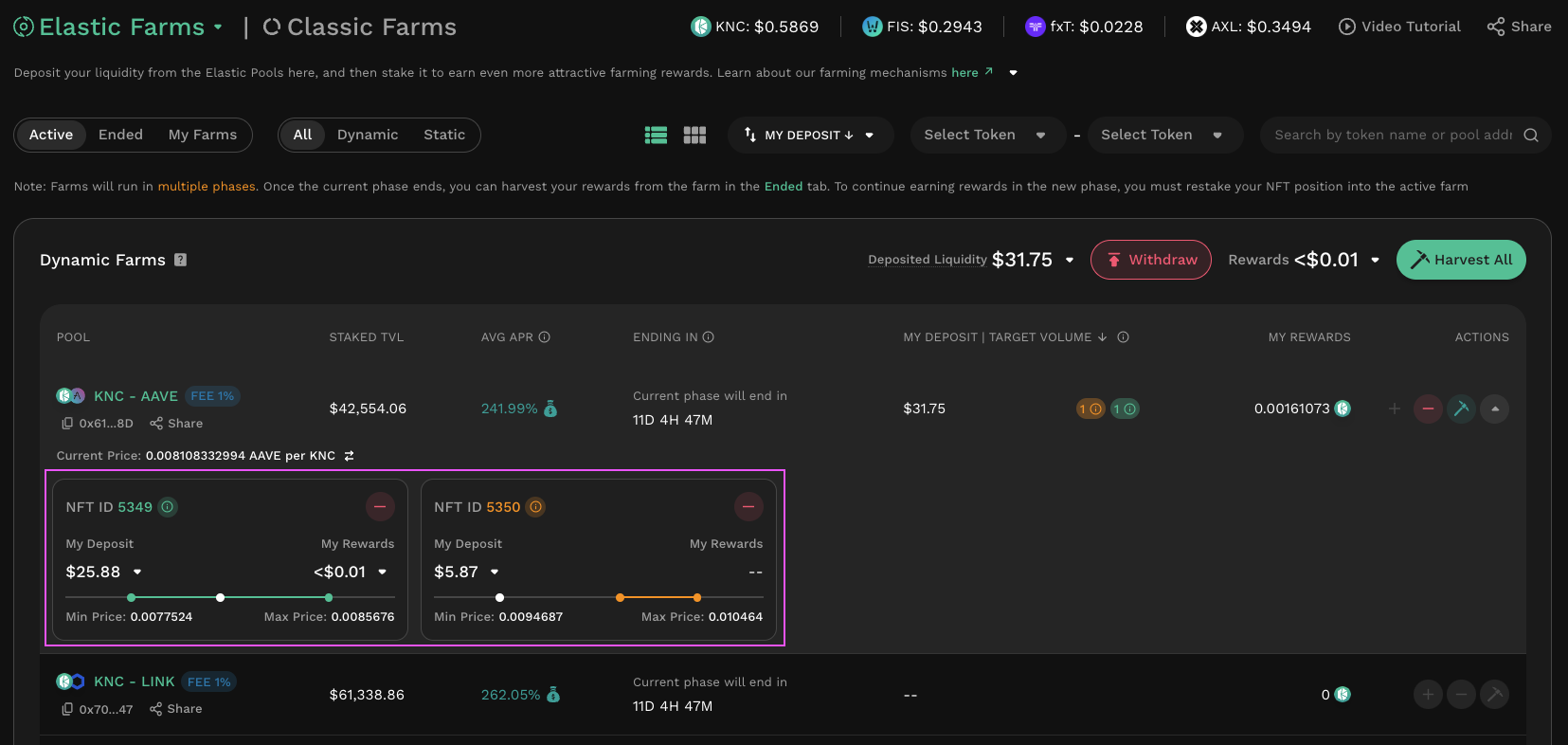
Task: Click the Withdraw button
Action: pyautogui.click(x=1151, y=260)
